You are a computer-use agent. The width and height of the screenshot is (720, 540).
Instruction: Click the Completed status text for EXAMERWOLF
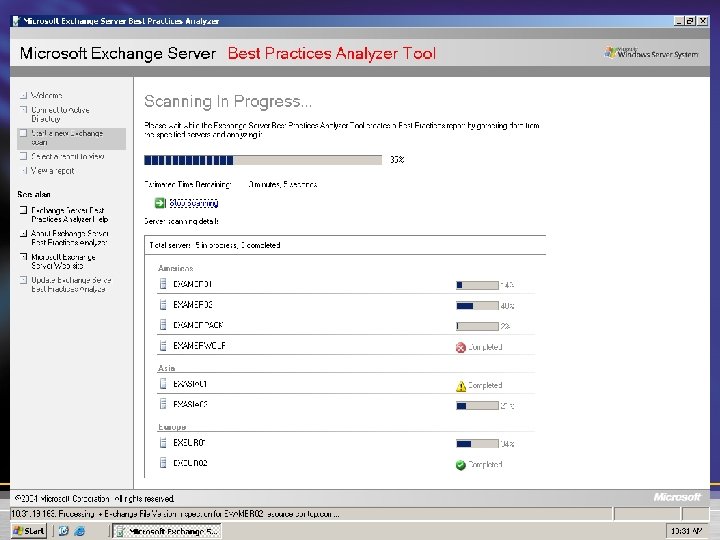coord(485,347)
